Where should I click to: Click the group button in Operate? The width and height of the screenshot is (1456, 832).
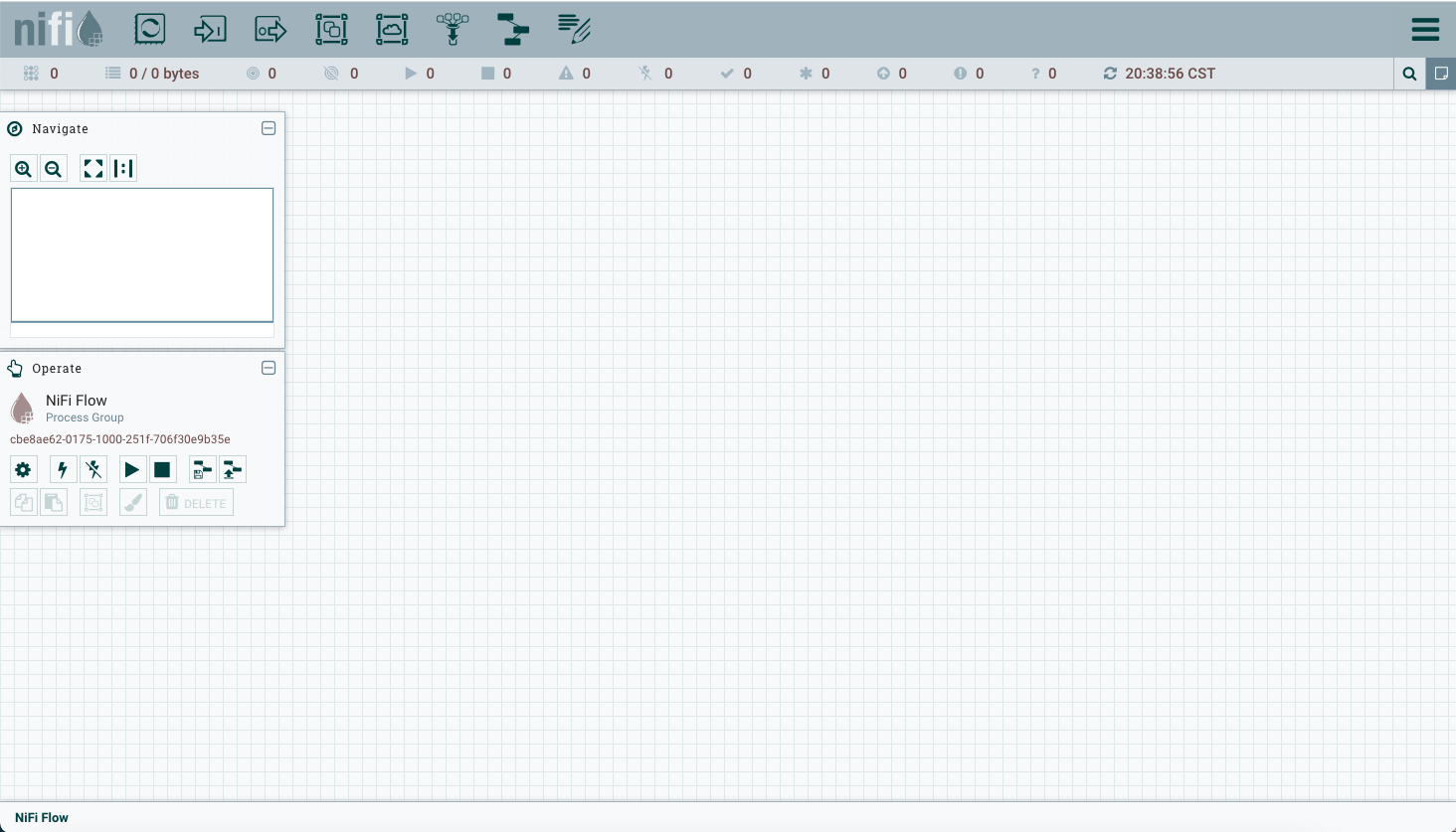(93, 502)
